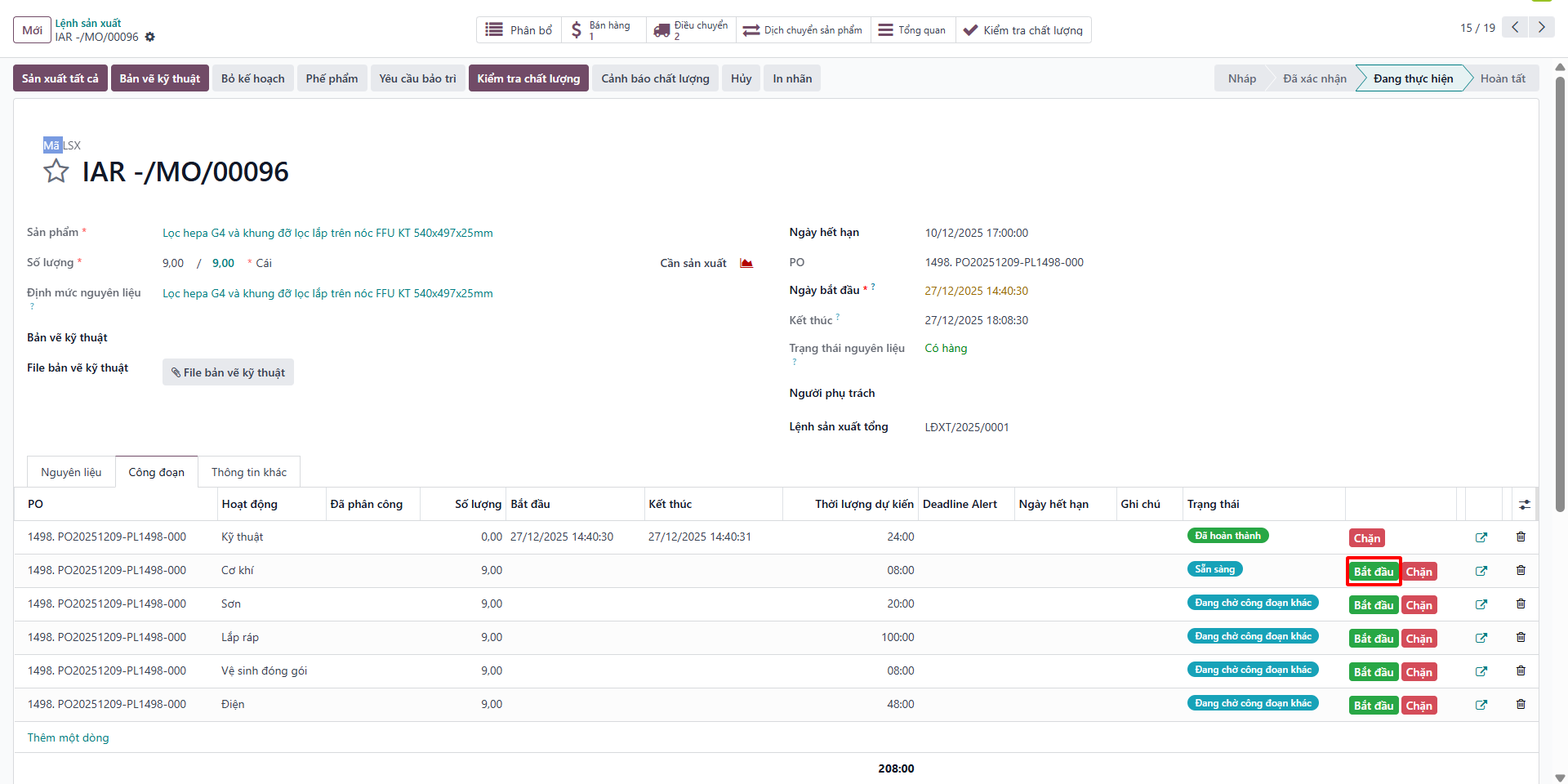Select the Công đoạn tab
This screenshot has height=784, width=1568.
tap(157, 472)
